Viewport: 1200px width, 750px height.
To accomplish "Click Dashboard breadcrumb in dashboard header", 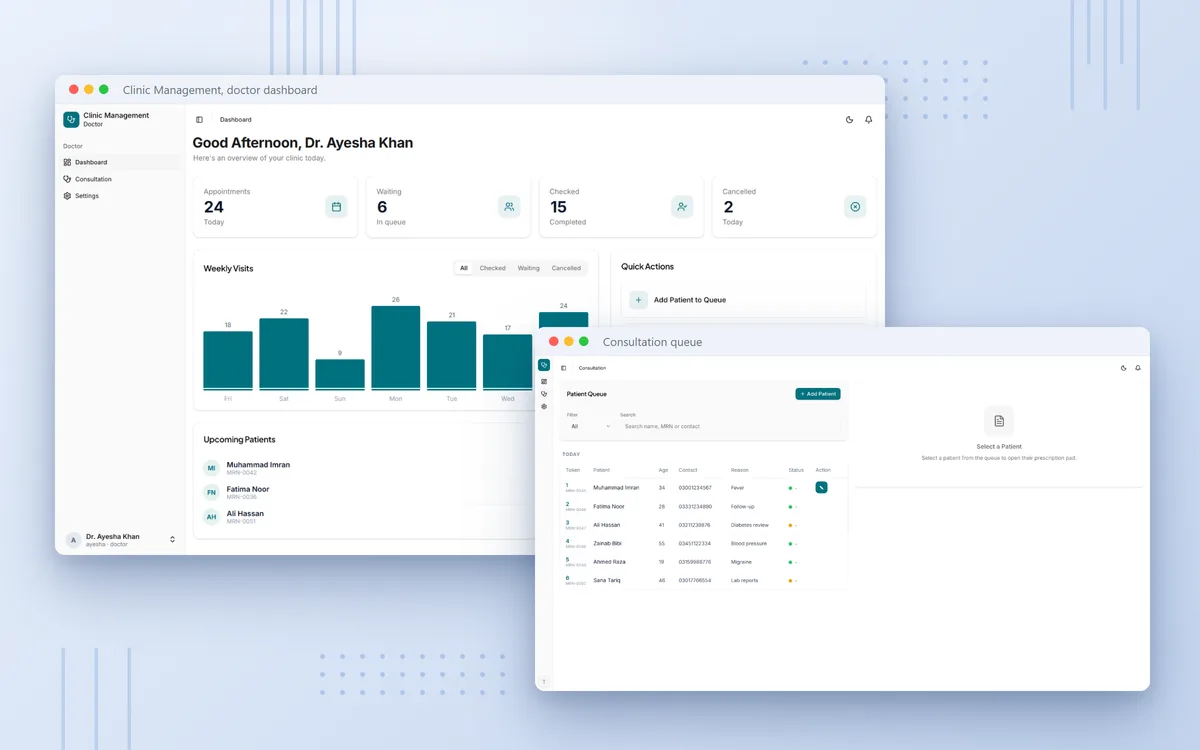I will tap(236, 120).
